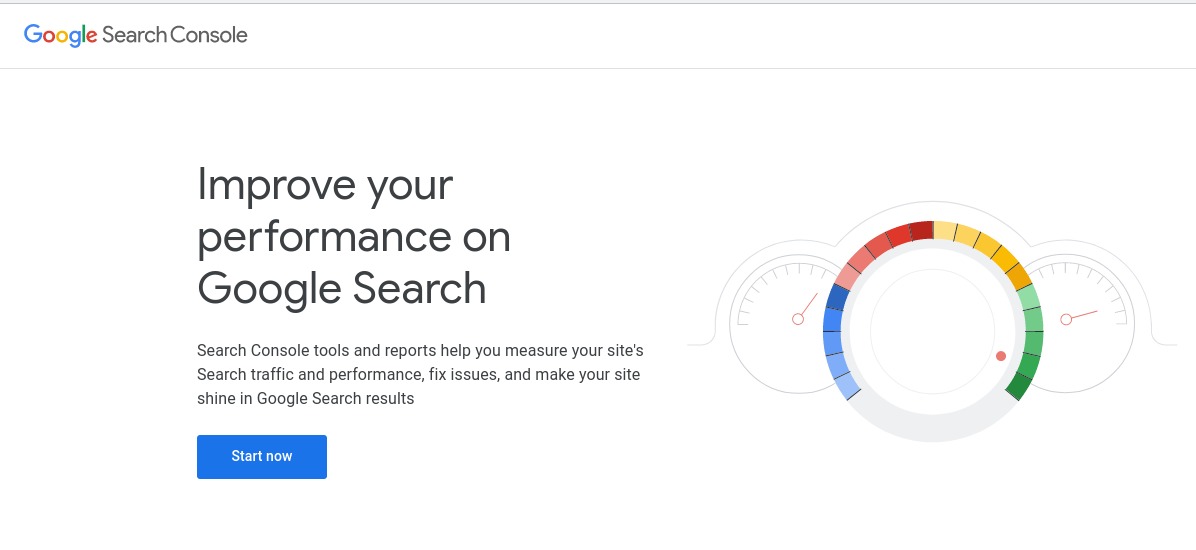Click the light blue bottom gauge segment
Image resolution: width=1196 pixels, height=550 pixels.
[x=848, y=387]
